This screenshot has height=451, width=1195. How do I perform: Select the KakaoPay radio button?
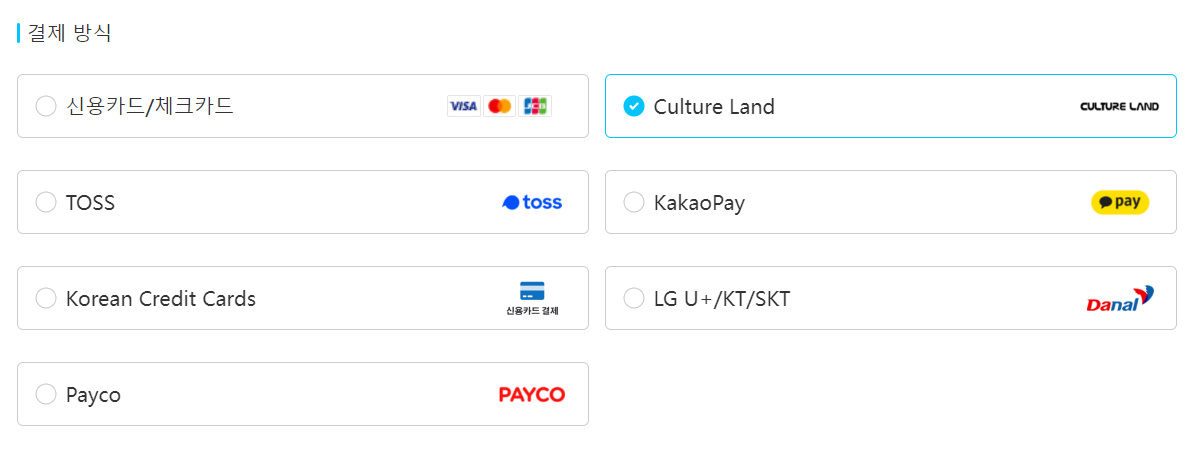tap(634, 202)
